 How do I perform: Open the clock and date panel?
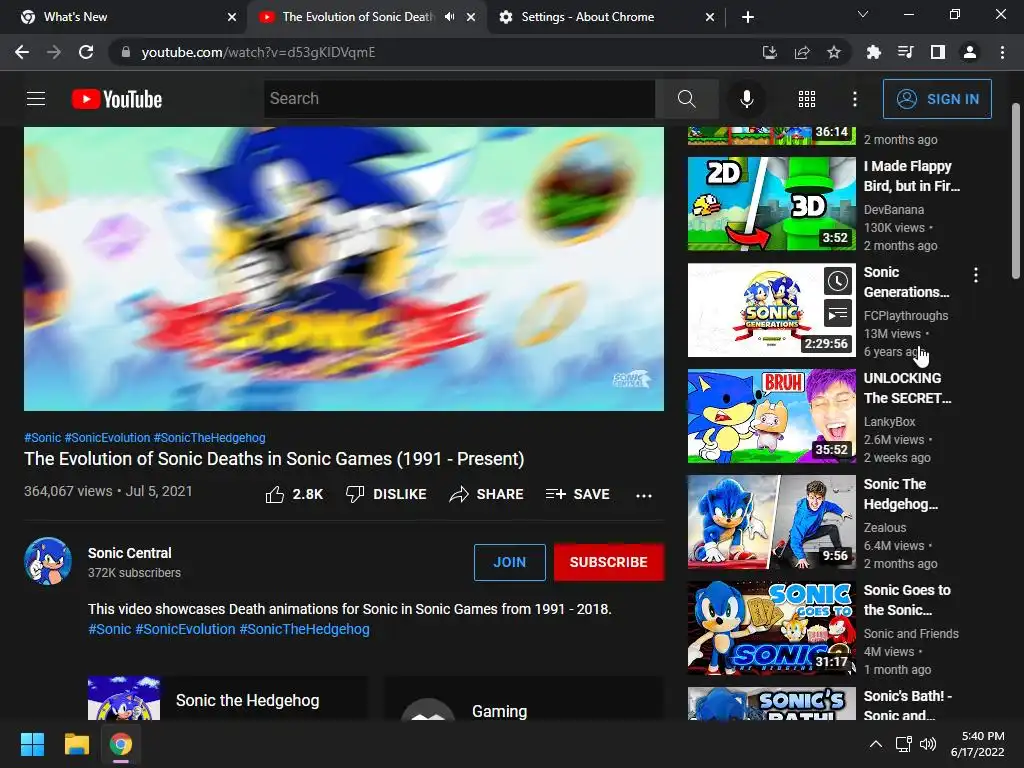978,744
